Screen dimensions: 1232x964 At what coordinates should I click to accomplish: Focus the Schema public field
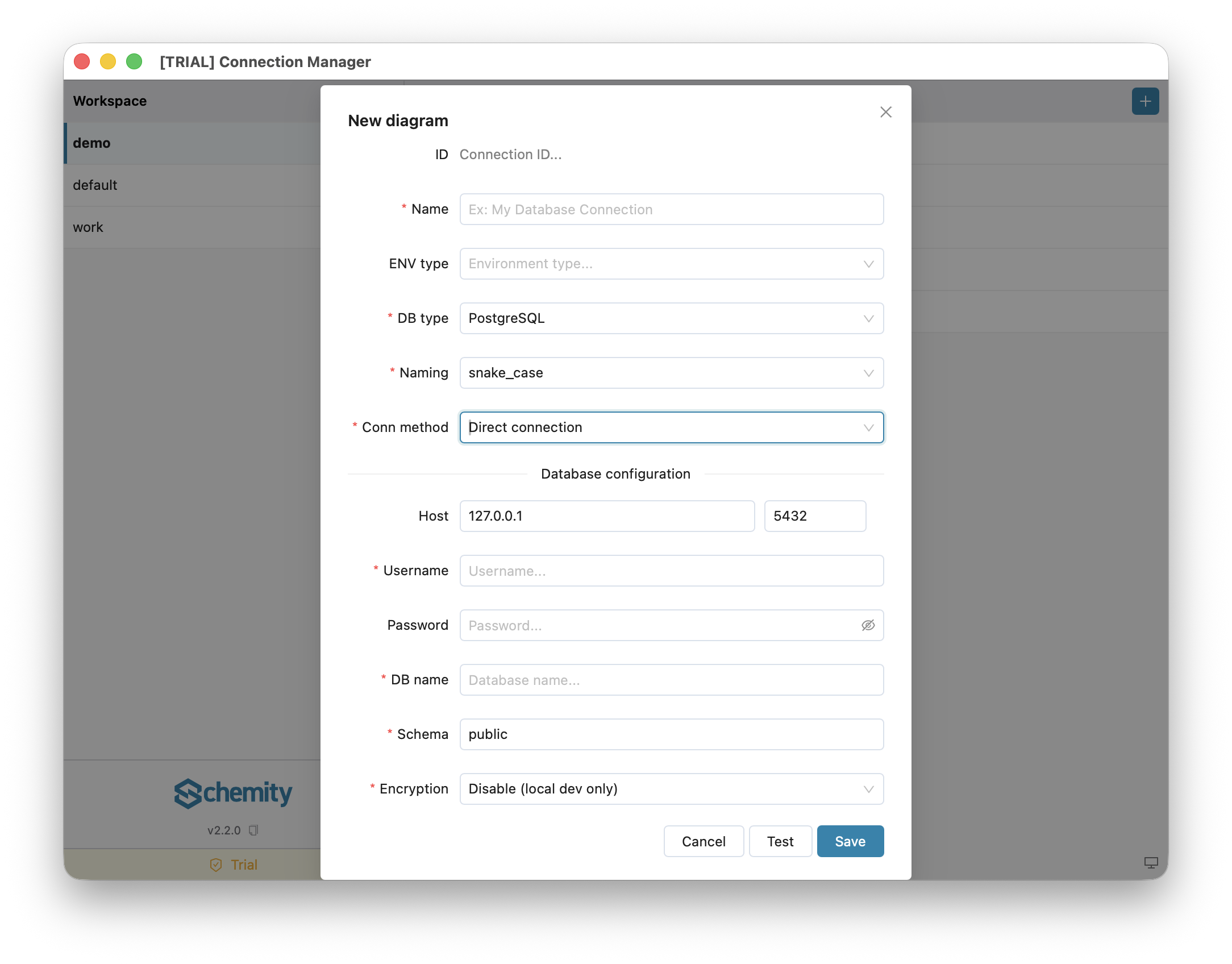671,734
